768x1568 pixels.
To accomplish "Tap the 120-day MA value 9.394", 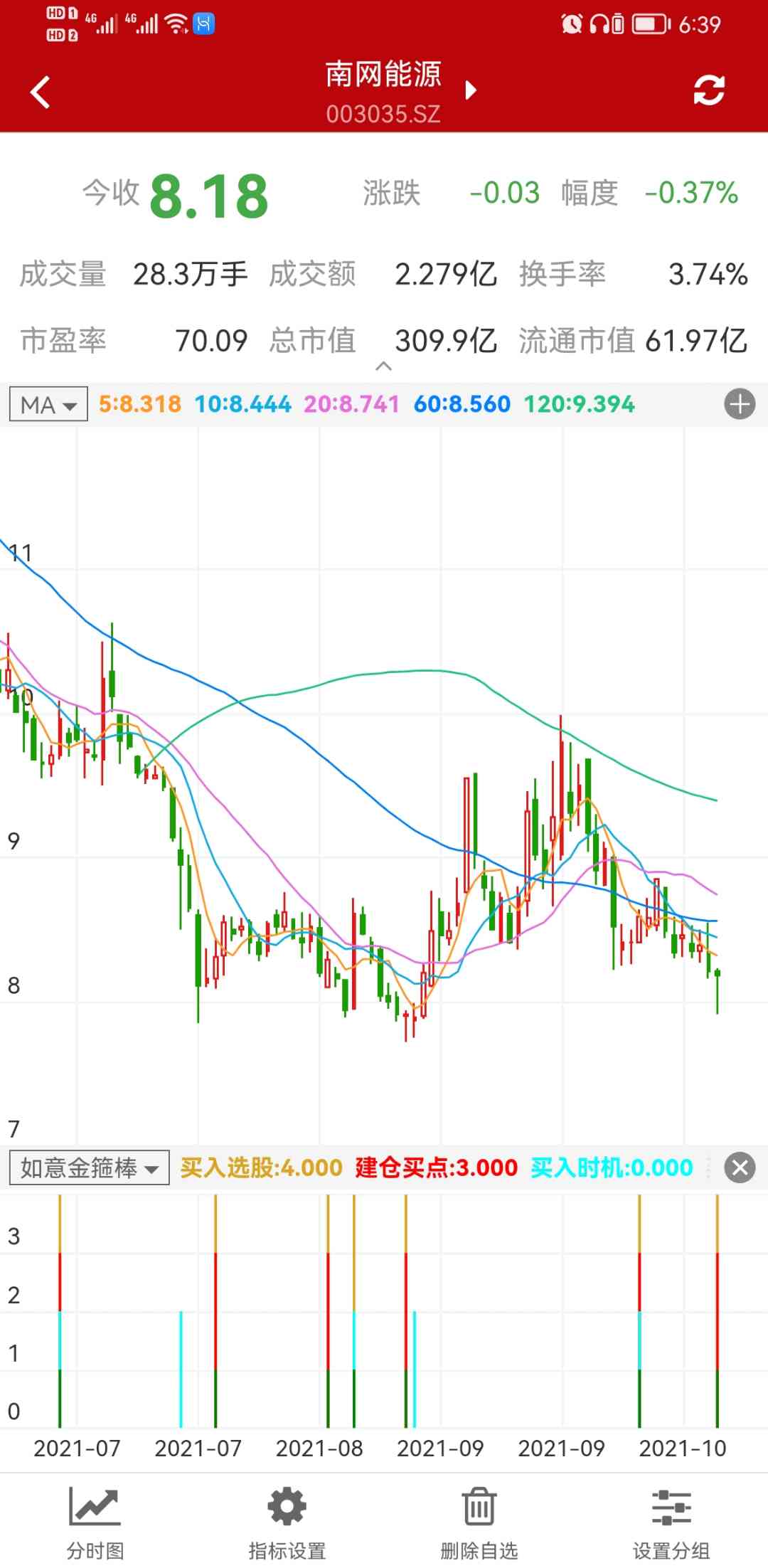I will [579, 405].
